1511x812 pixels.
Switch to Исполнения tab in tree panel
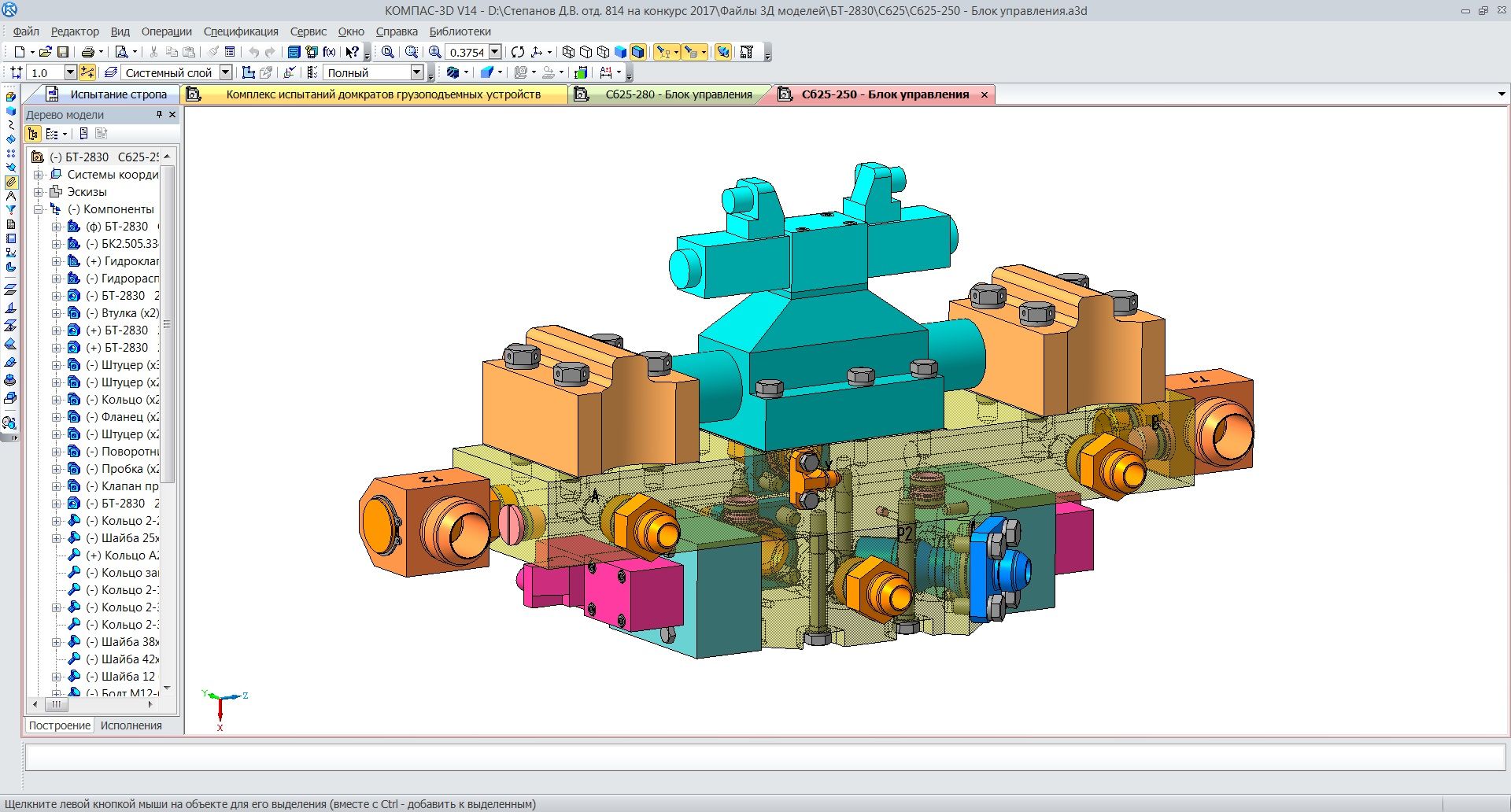pyautogui.click(x=131, y=725)
